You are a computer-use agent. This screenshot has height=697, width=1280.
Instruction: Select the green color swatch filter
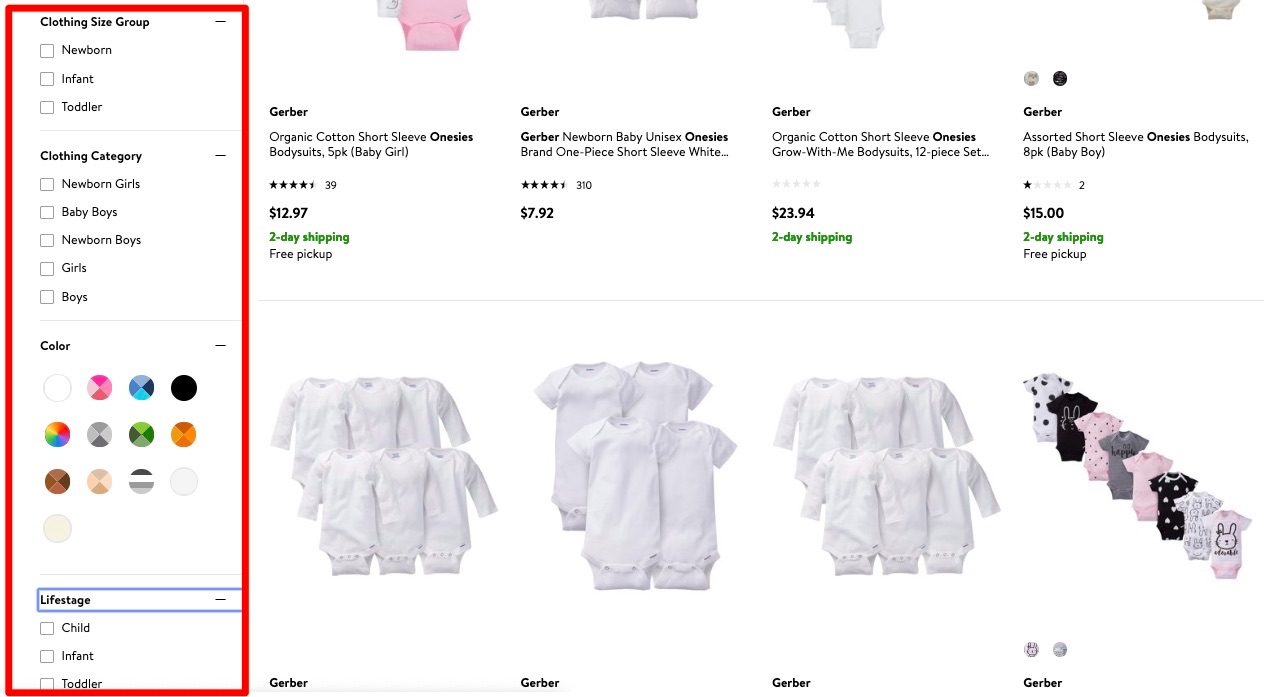point(141,434)
